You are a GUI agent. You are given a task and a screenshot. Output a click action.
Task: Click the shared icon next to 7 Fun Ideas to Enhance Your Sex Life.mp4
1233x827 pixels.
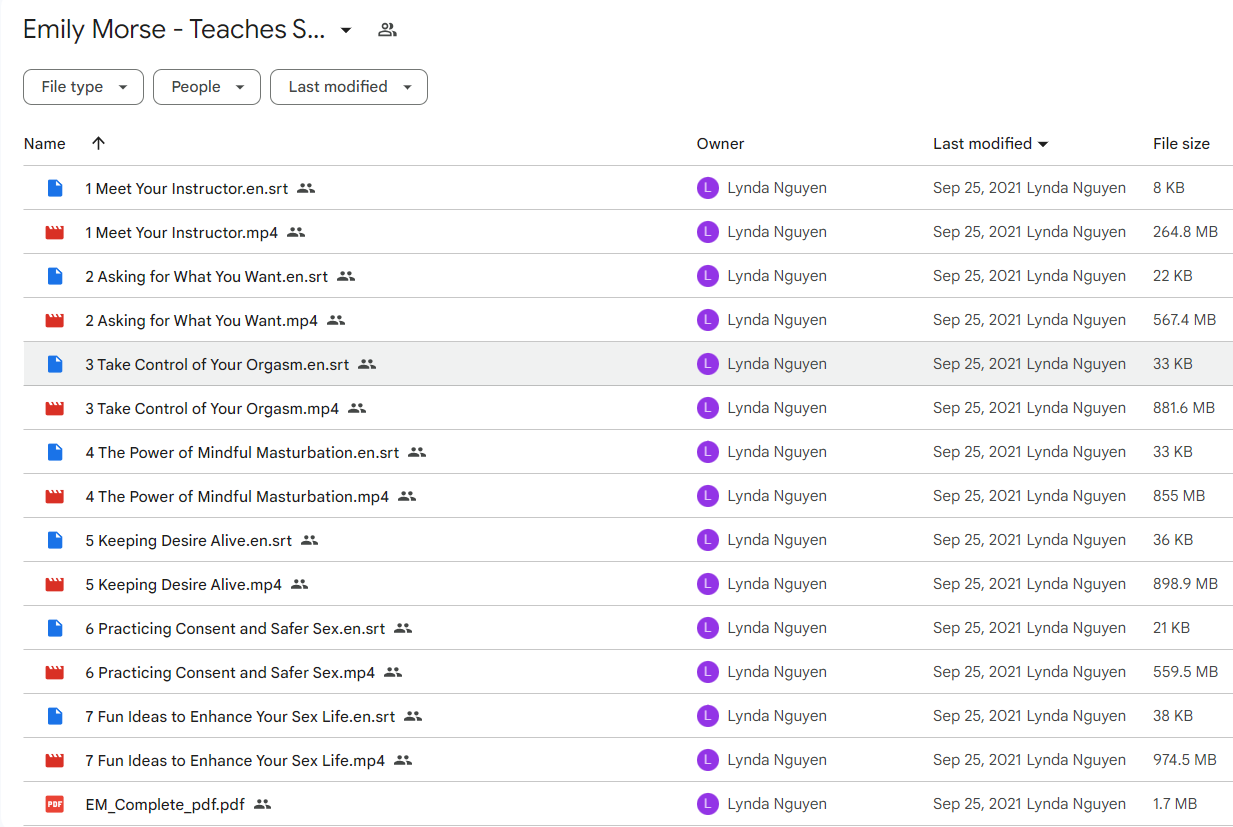pos(403,760)
